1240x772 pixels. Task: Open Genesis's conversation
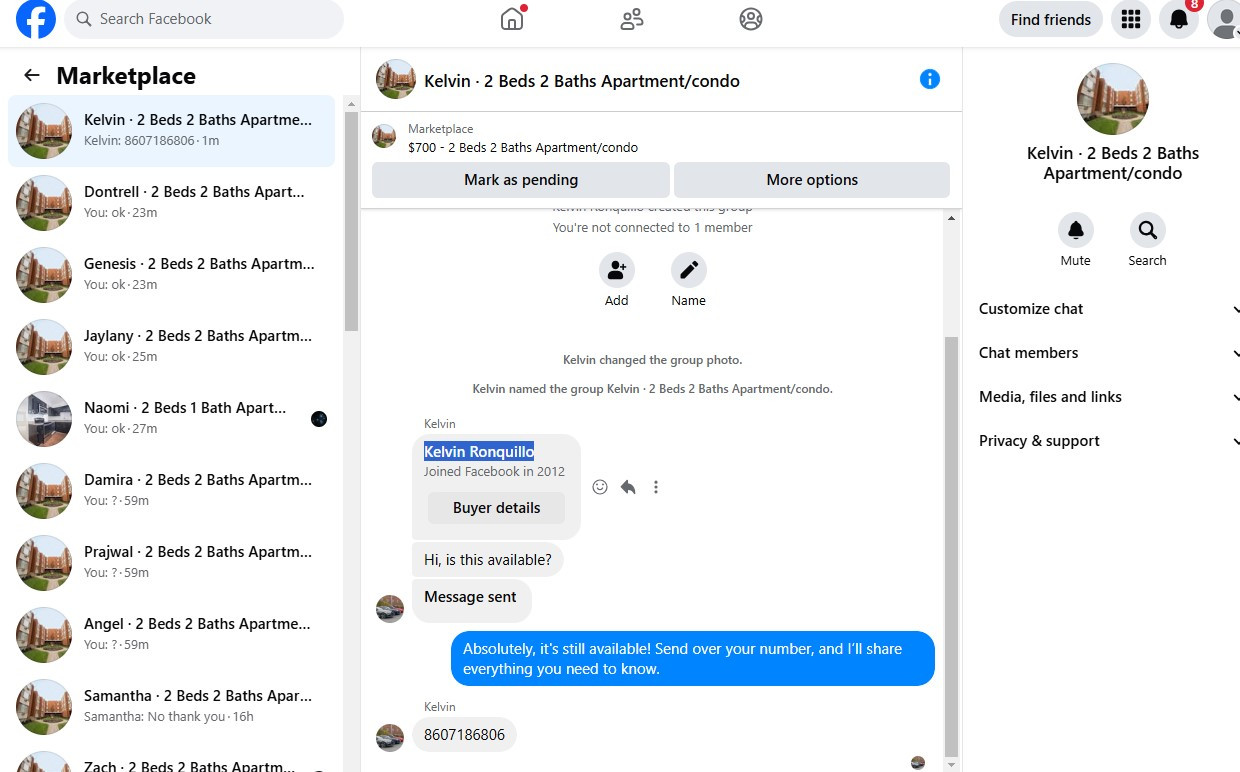point(171,275)
